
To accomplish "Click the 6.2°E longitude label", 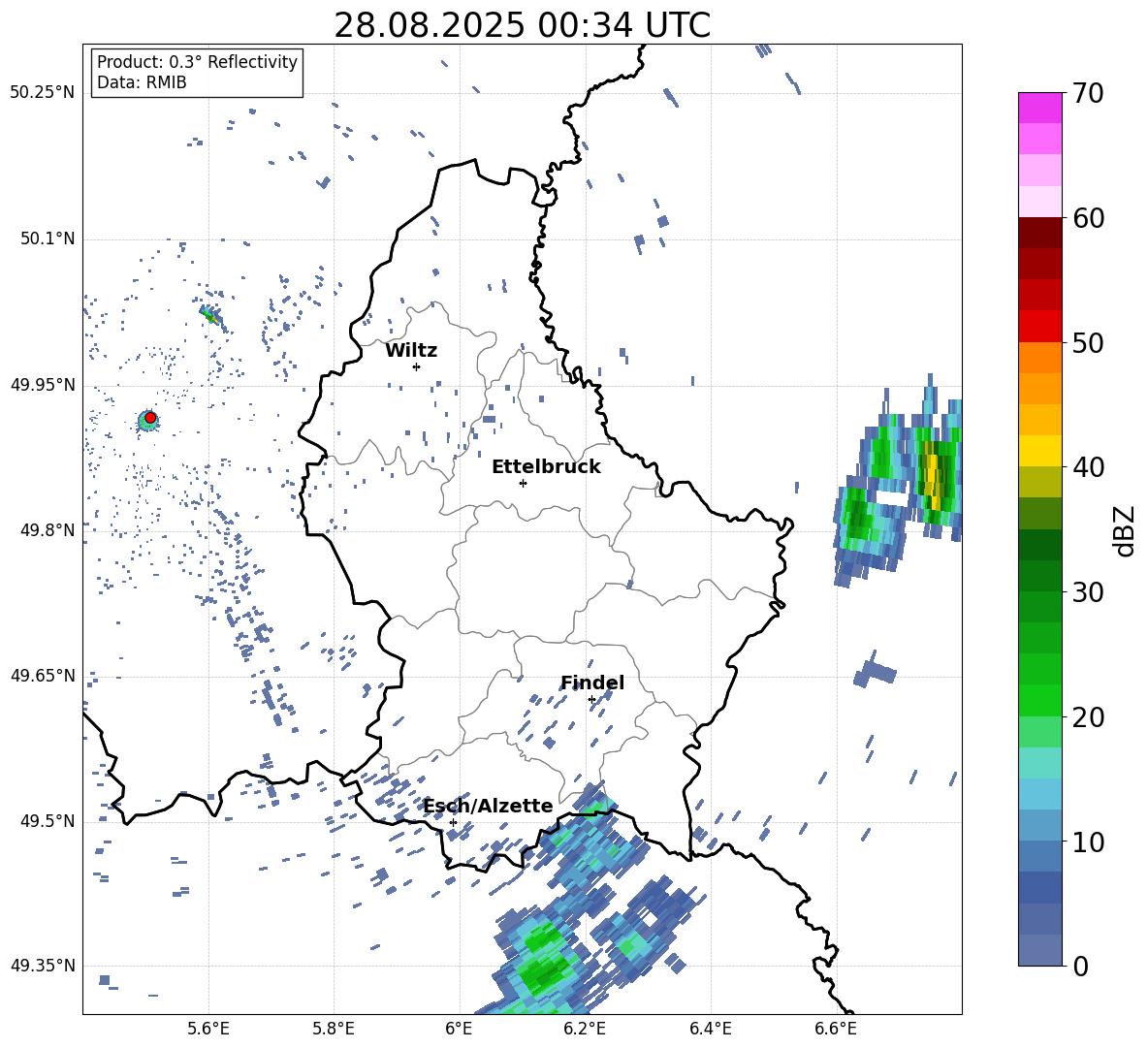I will (x=585, y=1029).
